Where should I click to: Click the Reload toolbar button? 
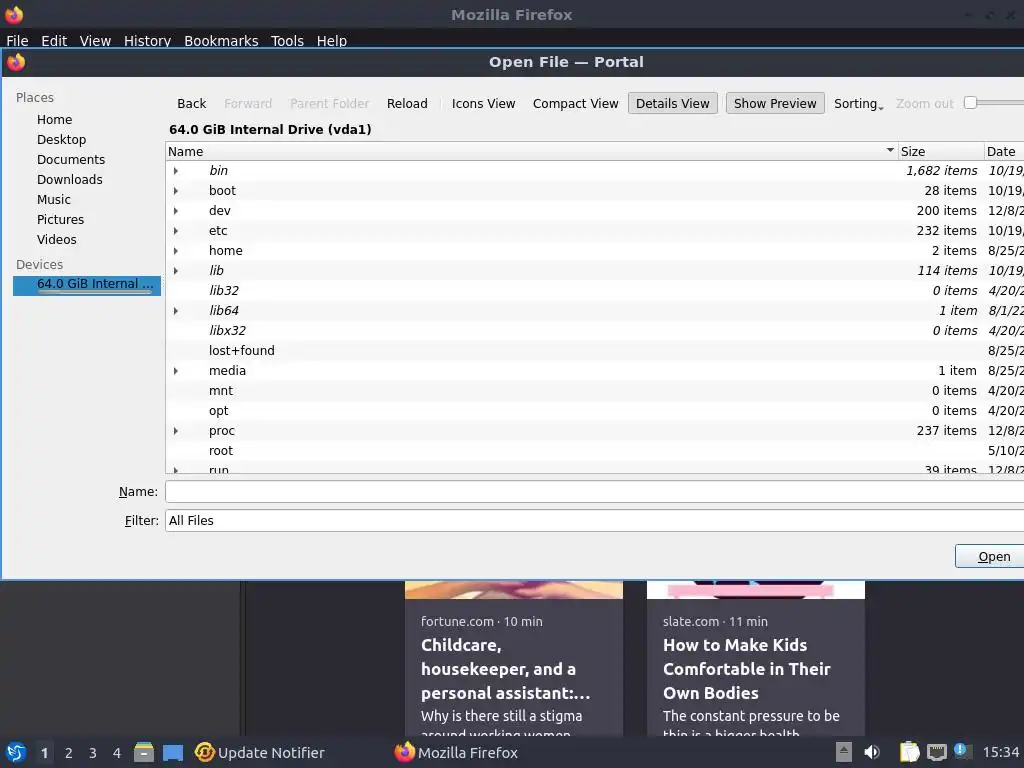(x=407, y=103)
